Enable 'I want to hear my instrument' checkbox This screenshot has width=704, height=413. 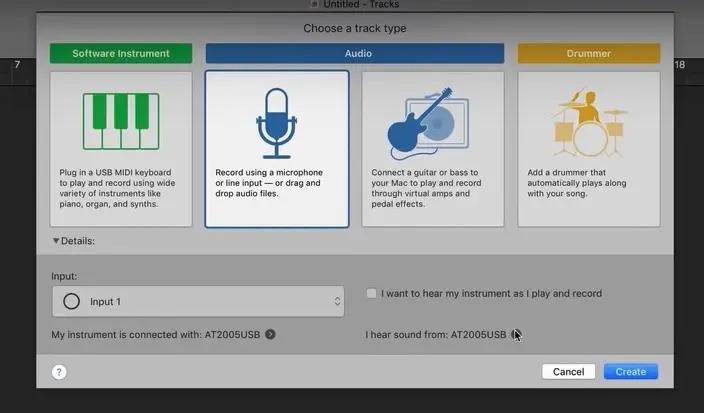point(372,294)
